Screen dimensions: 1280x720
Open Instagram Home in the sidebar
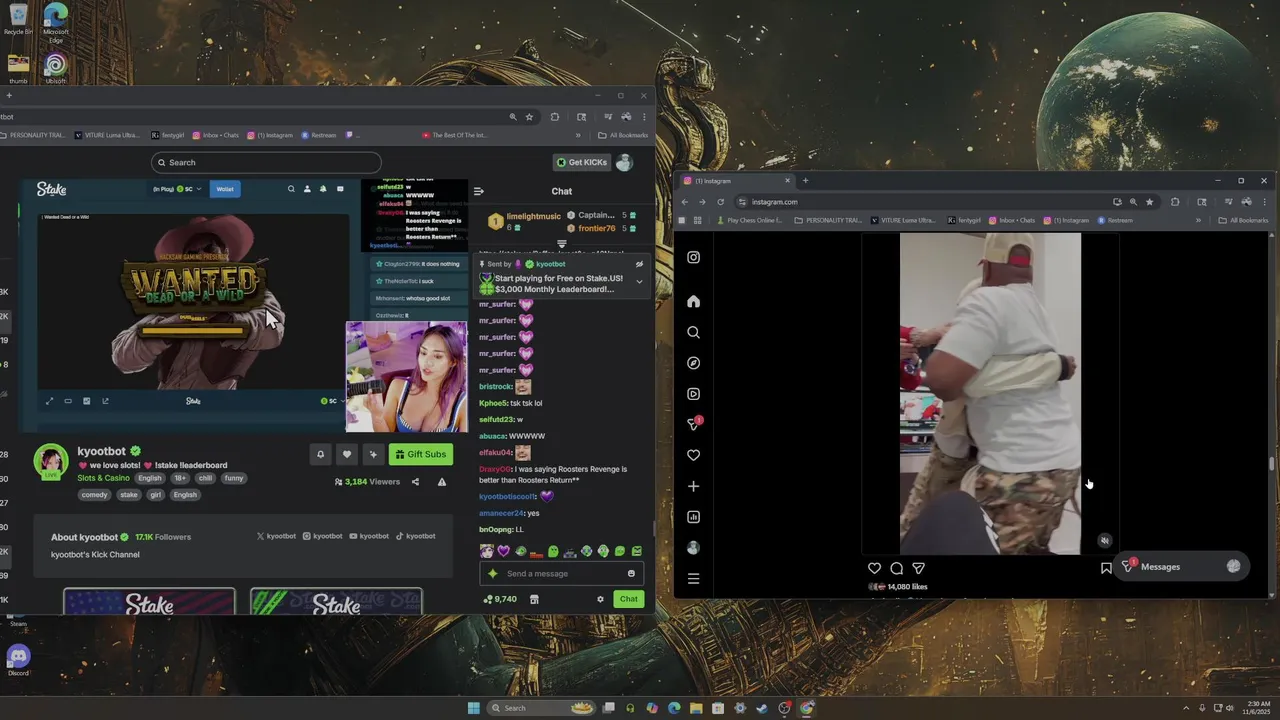point(693,301)
